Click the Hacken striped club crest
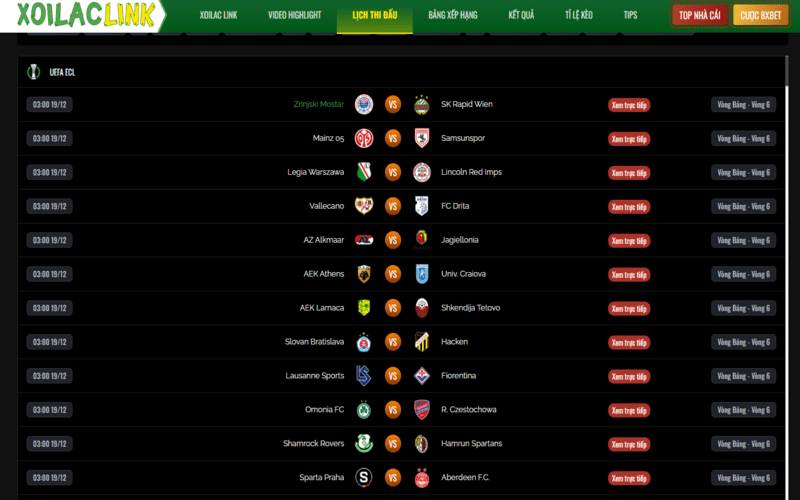 [421, 342]
